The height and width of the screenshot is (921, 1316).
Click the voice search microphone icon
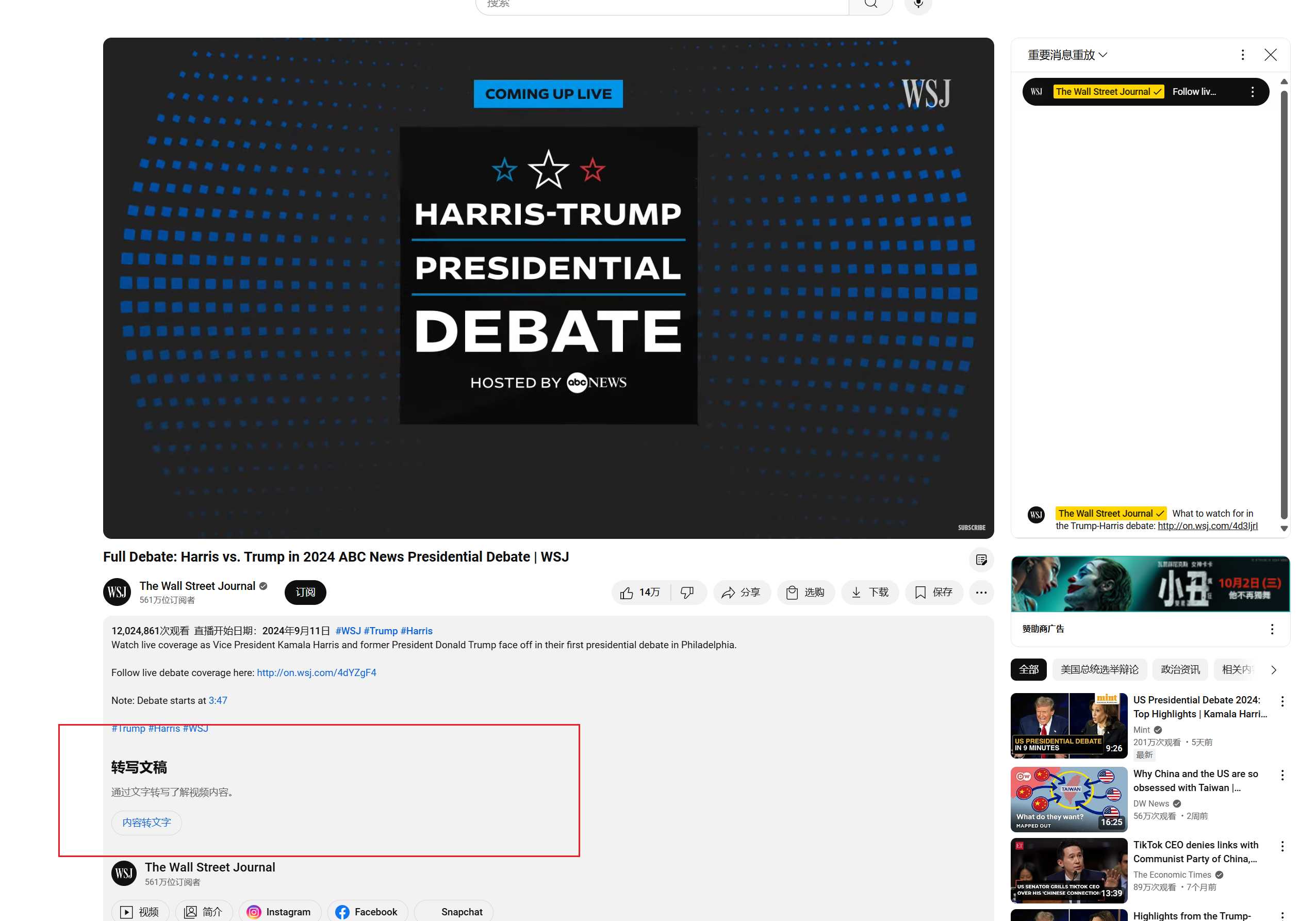pyautogui.click(x=918, y=5)
